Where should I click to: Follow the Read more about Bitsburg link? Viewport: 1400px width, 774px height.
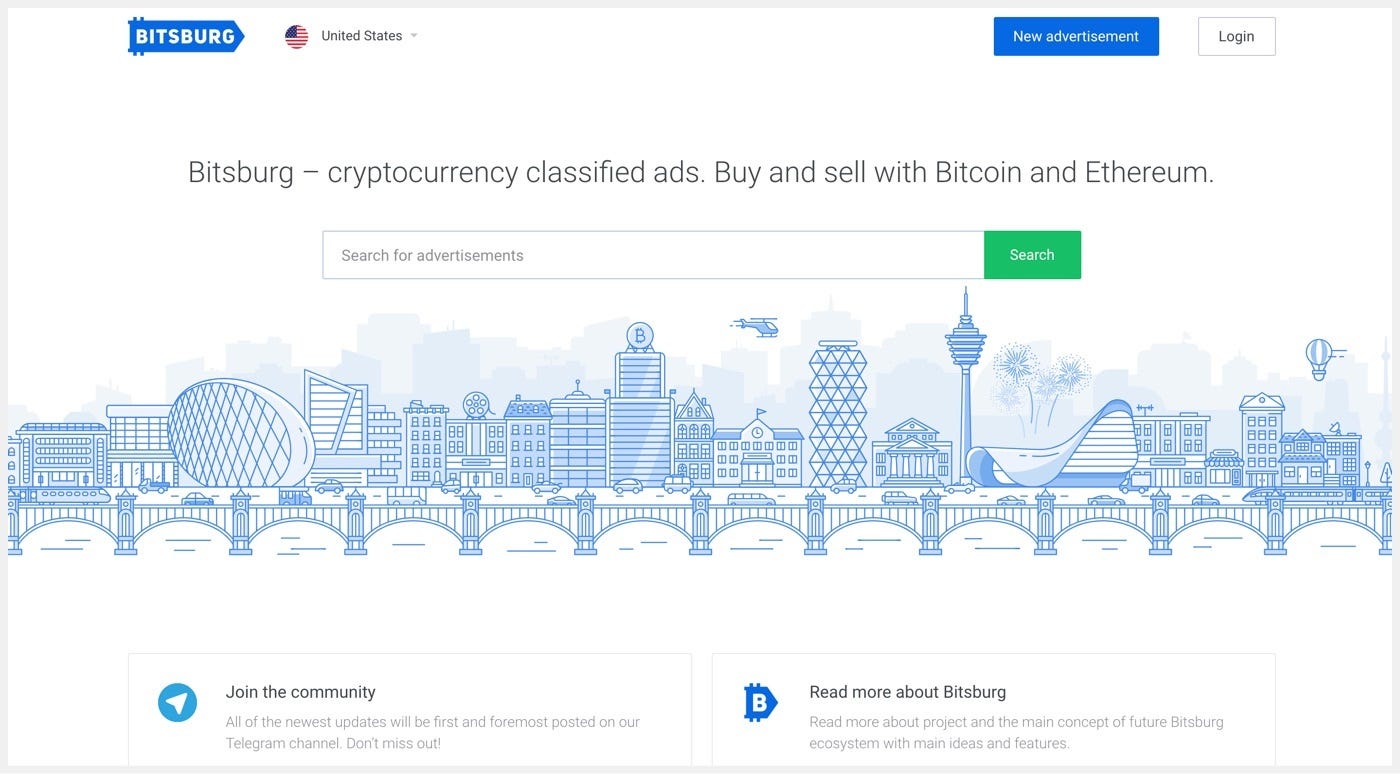907,691
